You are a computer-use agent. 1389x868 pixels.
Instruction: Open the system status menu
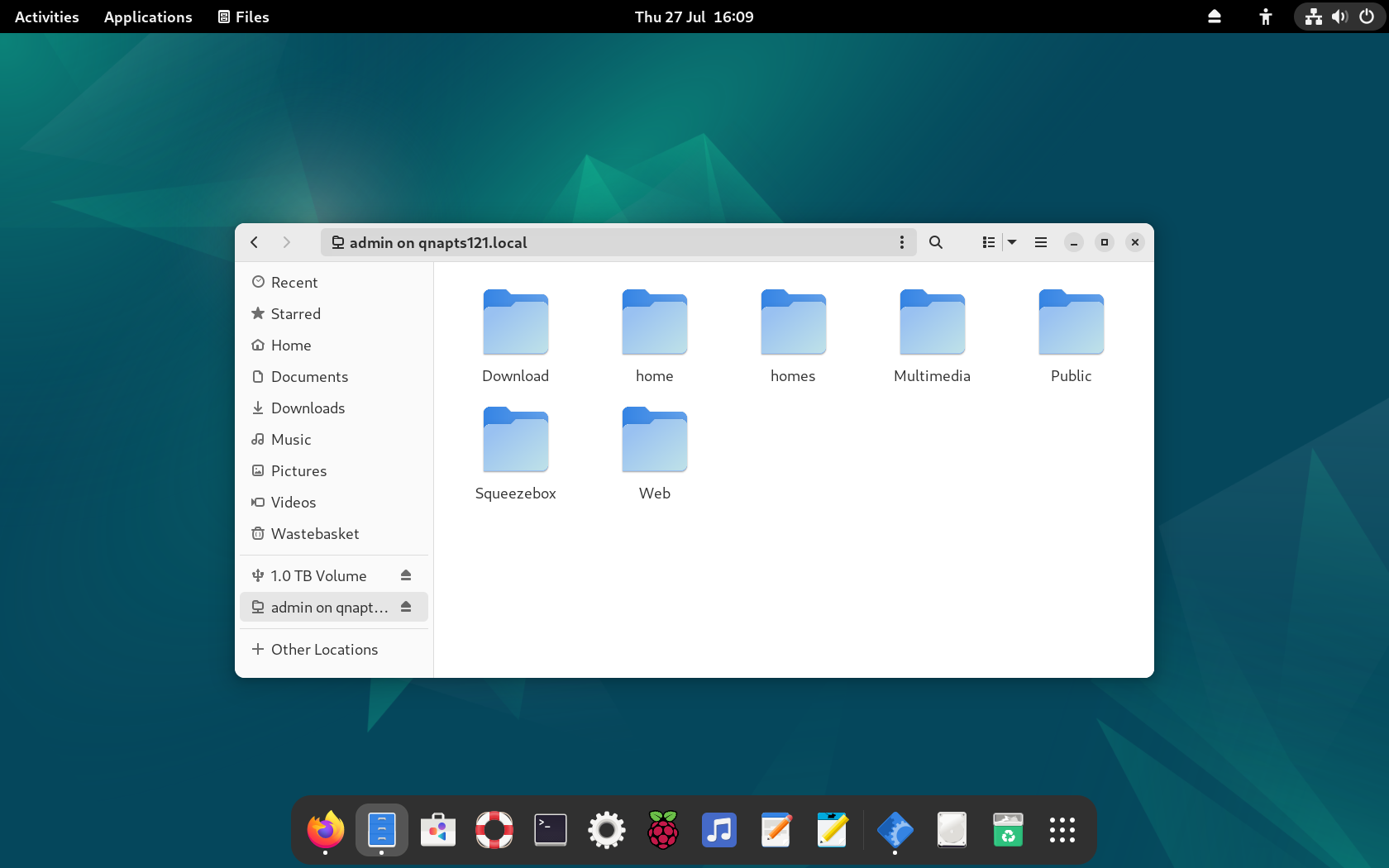coord(1339,17)
